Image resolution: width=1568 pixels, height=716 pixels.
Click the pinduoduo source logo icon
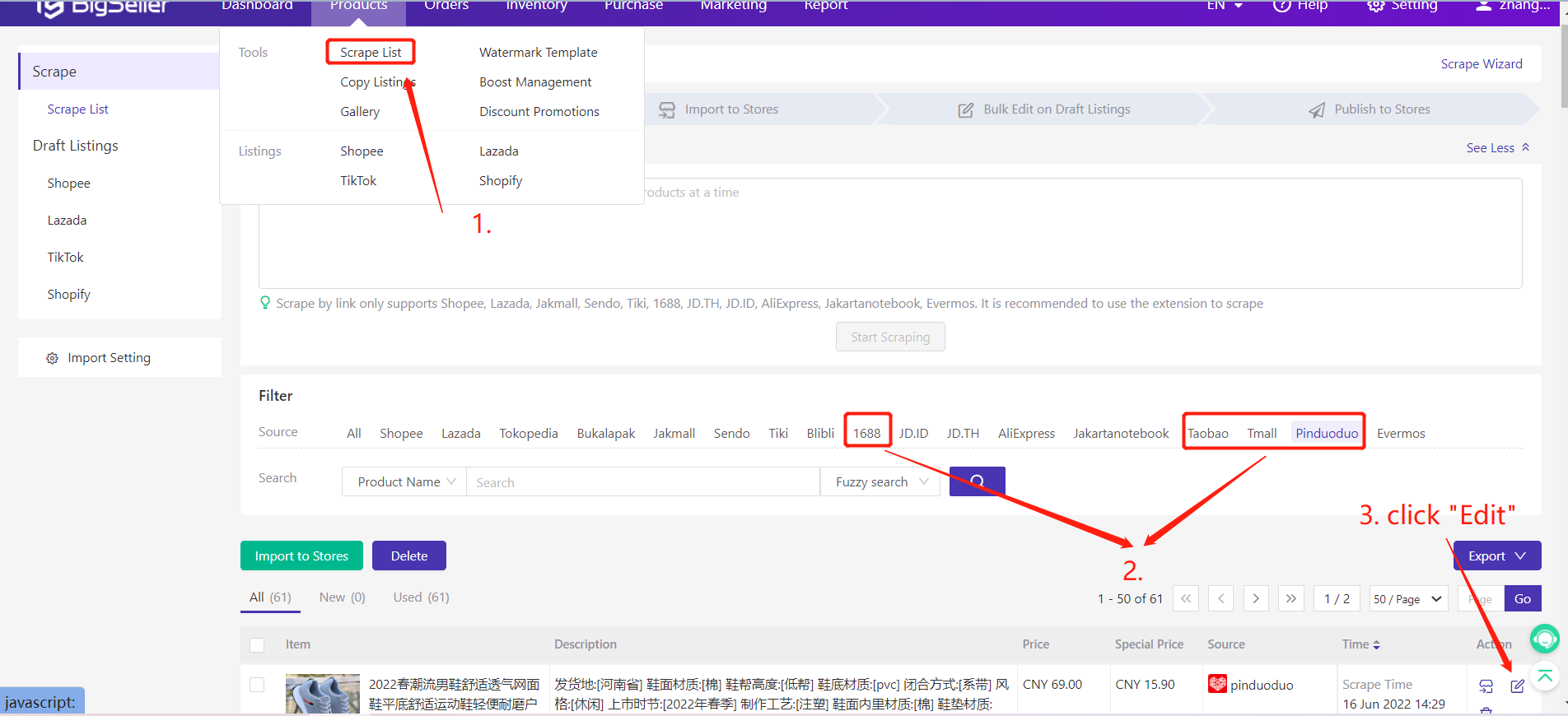point(1217,684)
